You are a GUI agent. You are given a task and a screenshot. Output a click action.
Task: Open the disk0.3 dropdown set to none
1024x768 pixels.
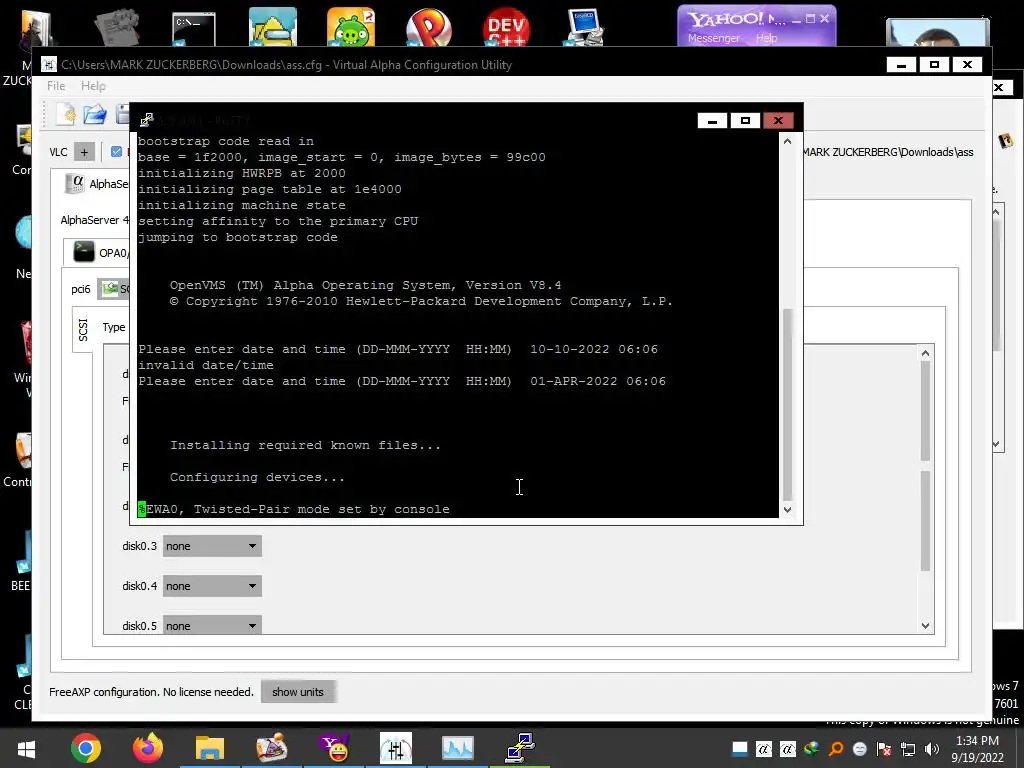(x=212, y=546)
